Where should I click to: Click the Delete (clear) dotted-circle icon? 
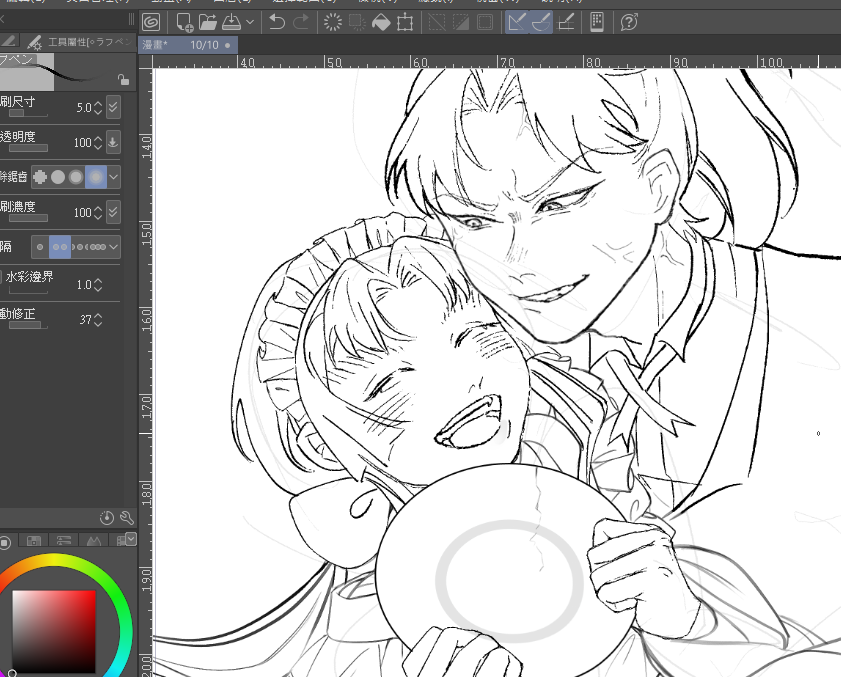tap(333, 23)
